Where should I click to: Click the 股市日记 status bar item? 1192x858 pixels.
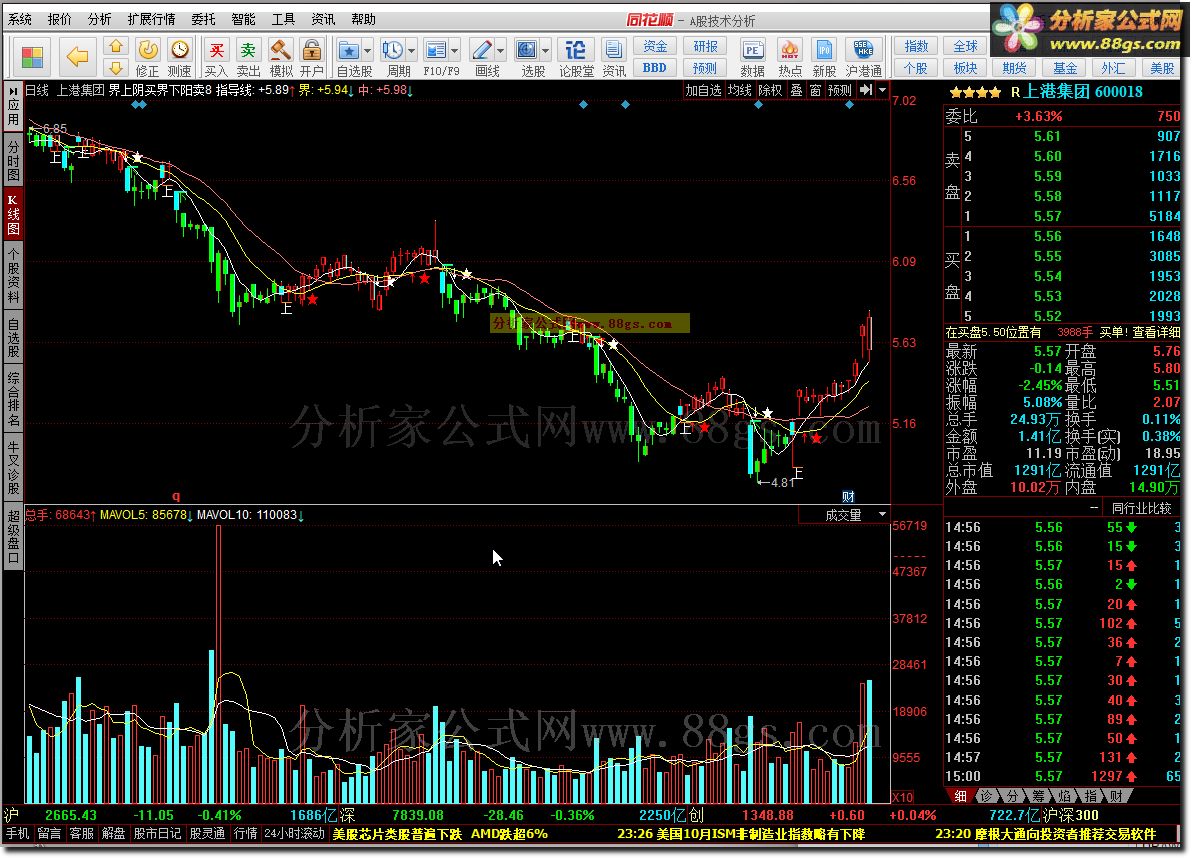[x=157, y=834]
